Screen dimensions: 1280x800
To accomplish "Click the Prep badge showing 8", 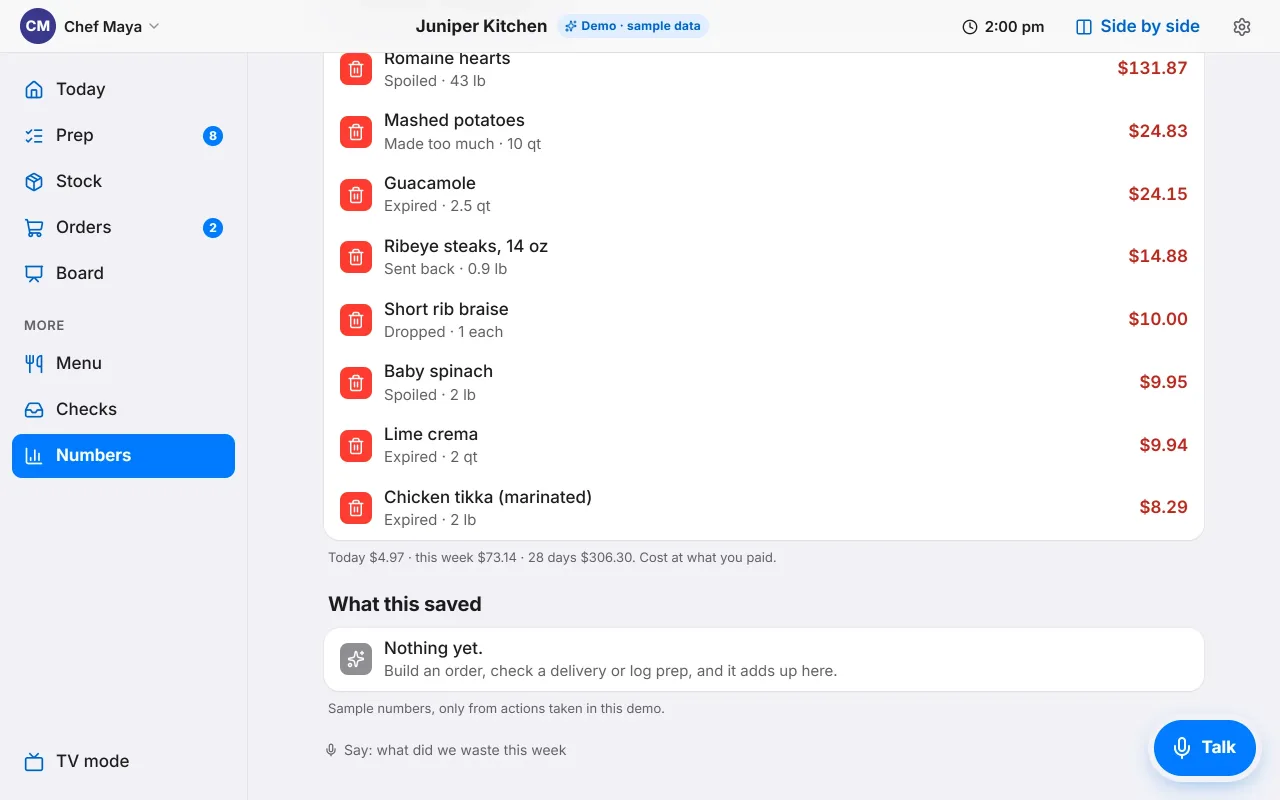I will point(213,136).
